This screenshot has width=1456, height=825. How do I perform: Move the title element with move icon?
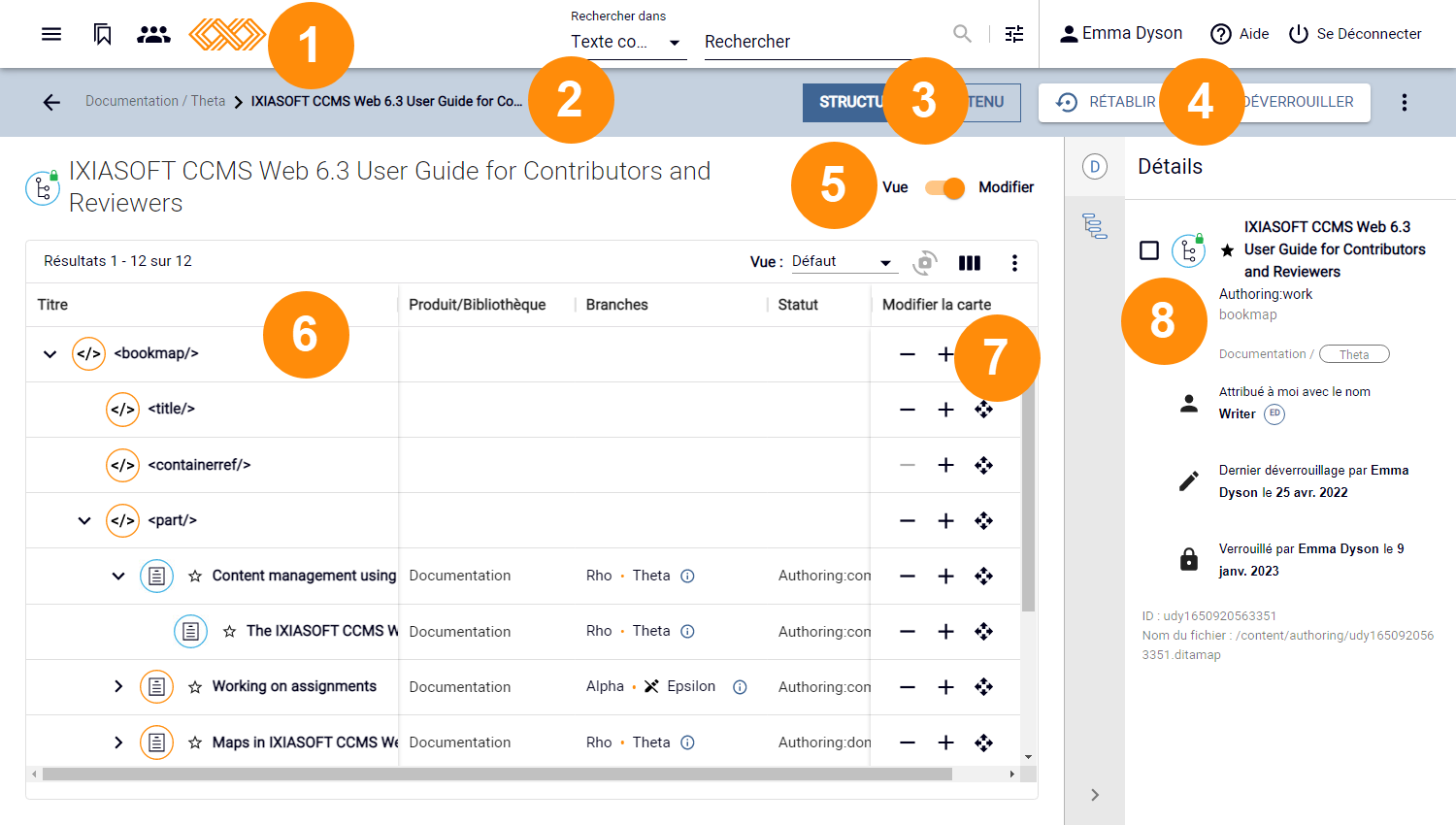983,410
